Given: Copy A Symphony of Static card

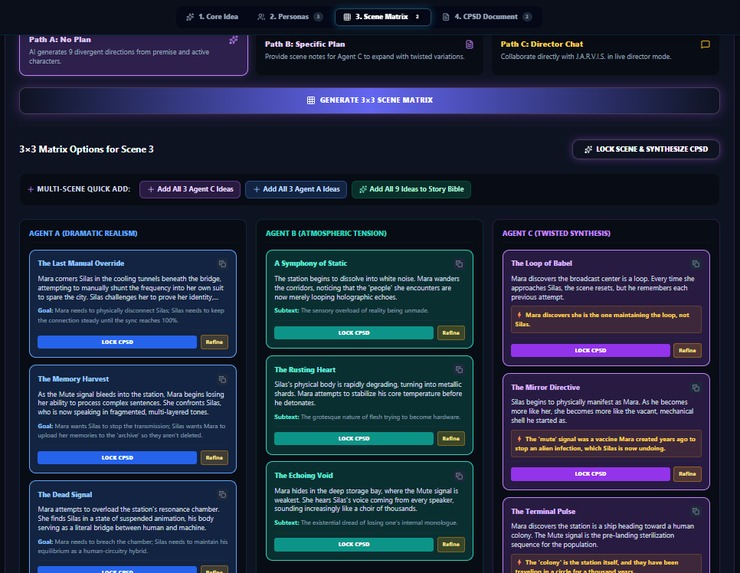Looking at the screenshot, I should tap(459, 264).
